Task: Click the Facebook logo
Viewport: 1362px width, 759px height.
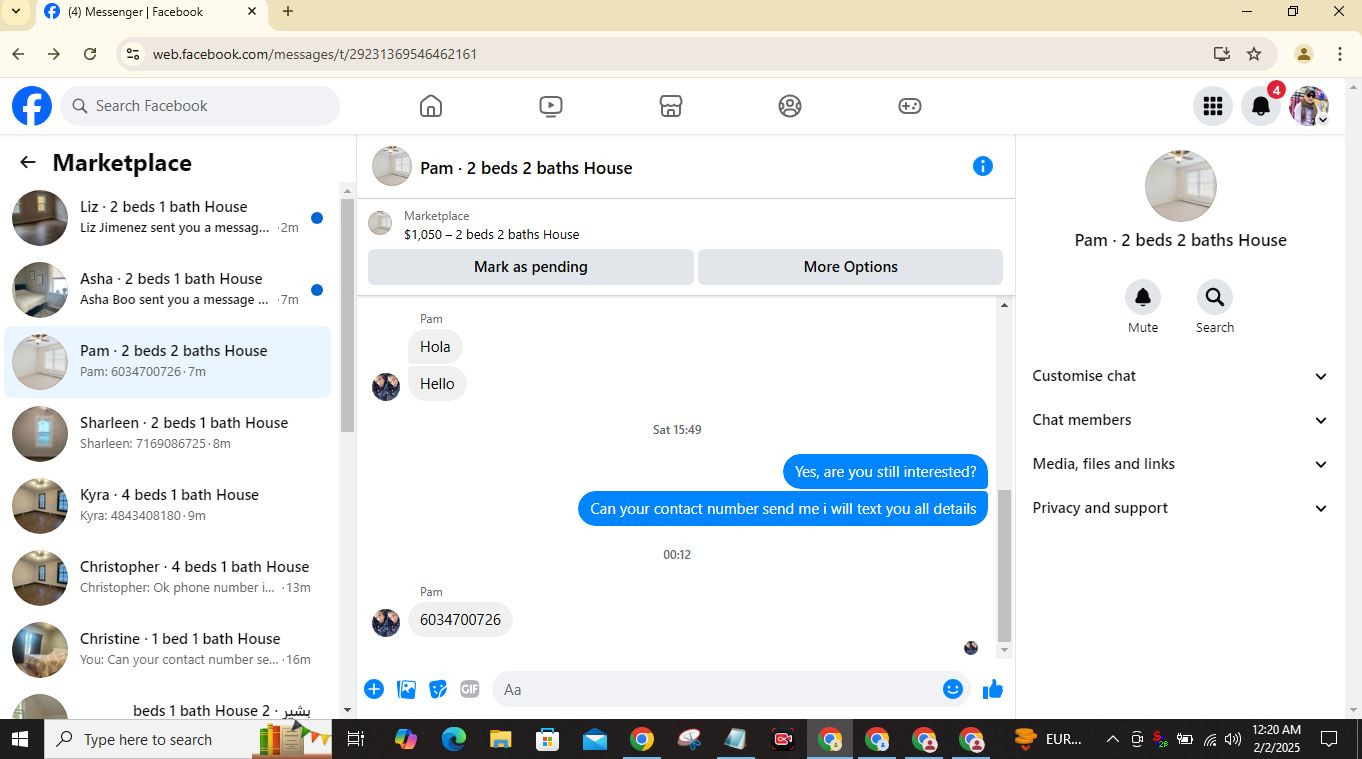Action: [32, 106]
